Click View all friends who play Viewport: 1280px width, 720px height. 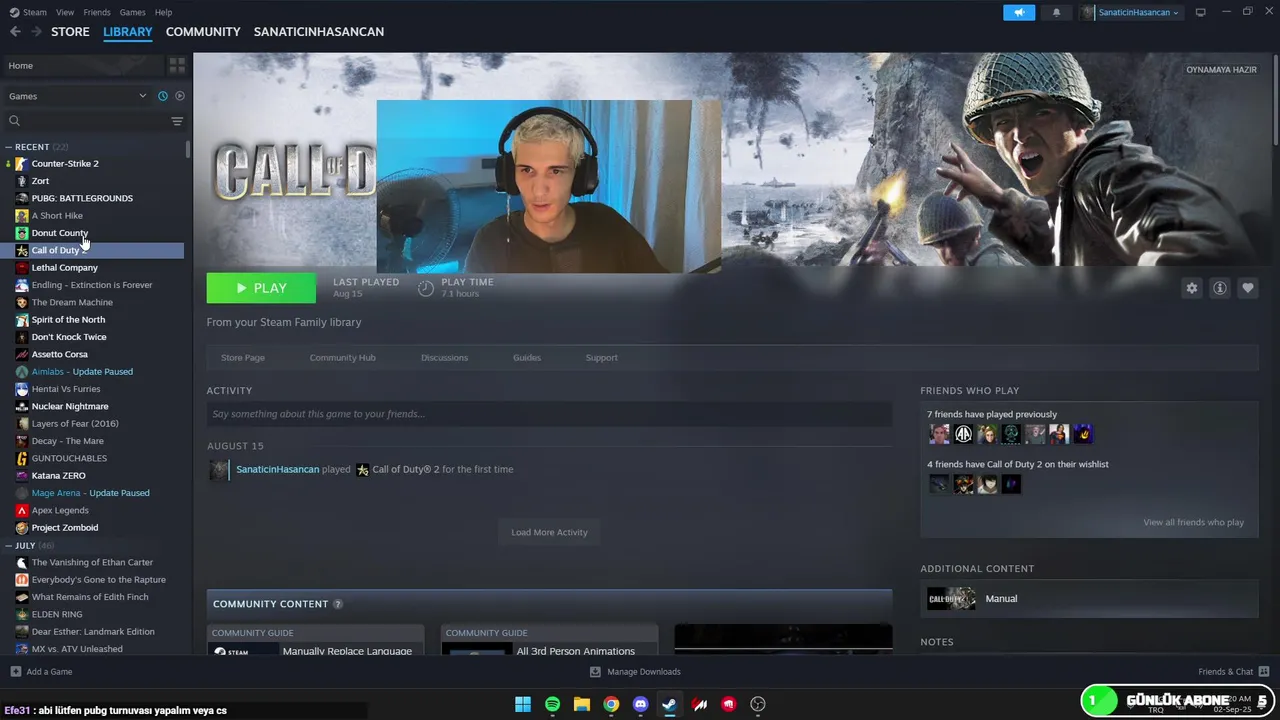pos(1193,523)
